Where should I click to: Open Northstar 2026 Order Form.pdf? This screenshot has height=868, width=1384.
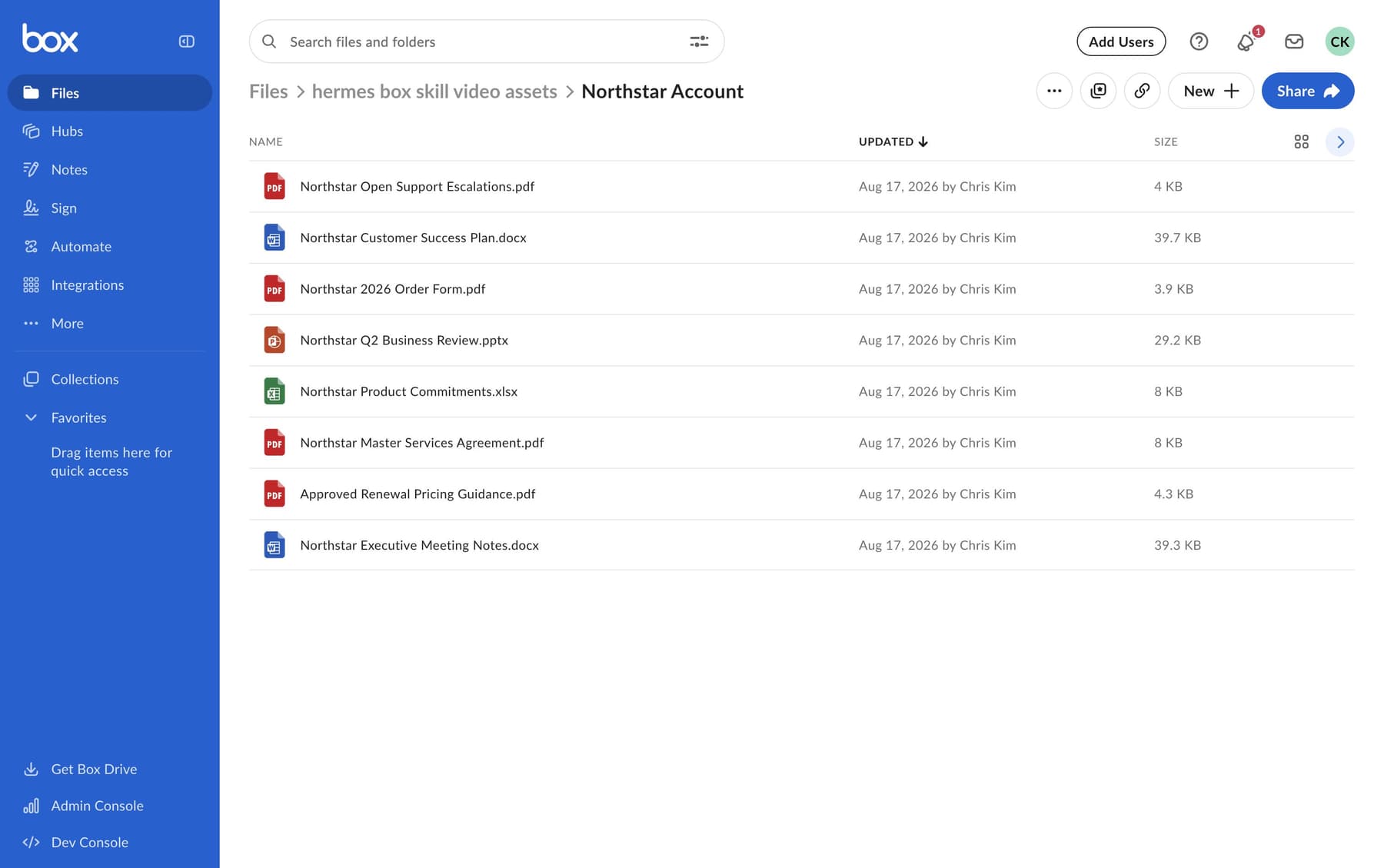click(392, 289)
